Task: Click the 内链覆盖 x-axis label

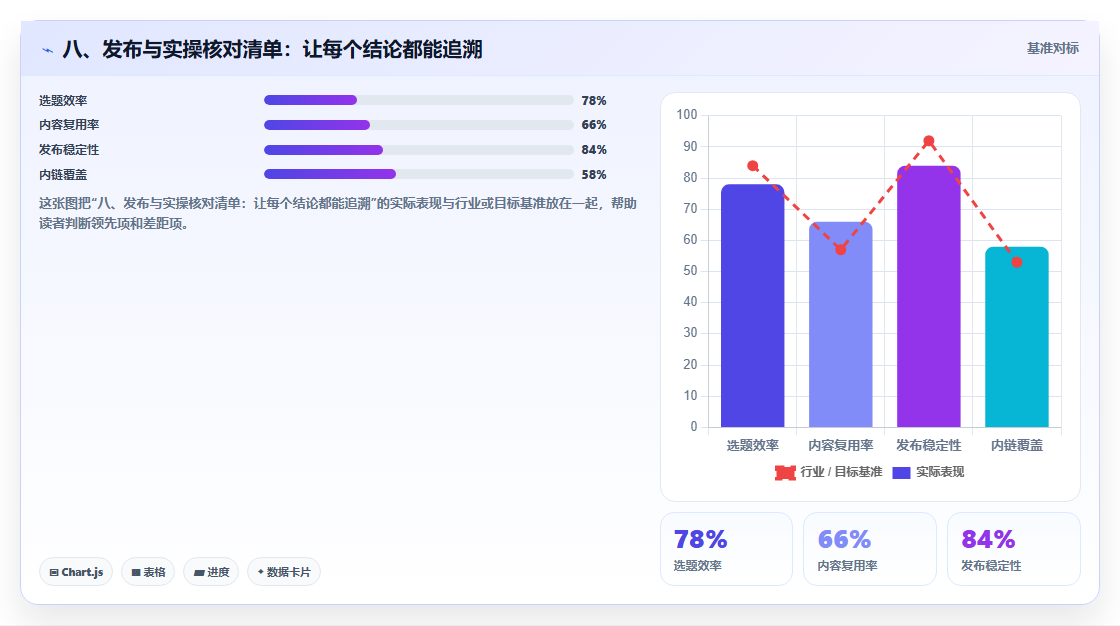Action: [x=1016, y=446]
